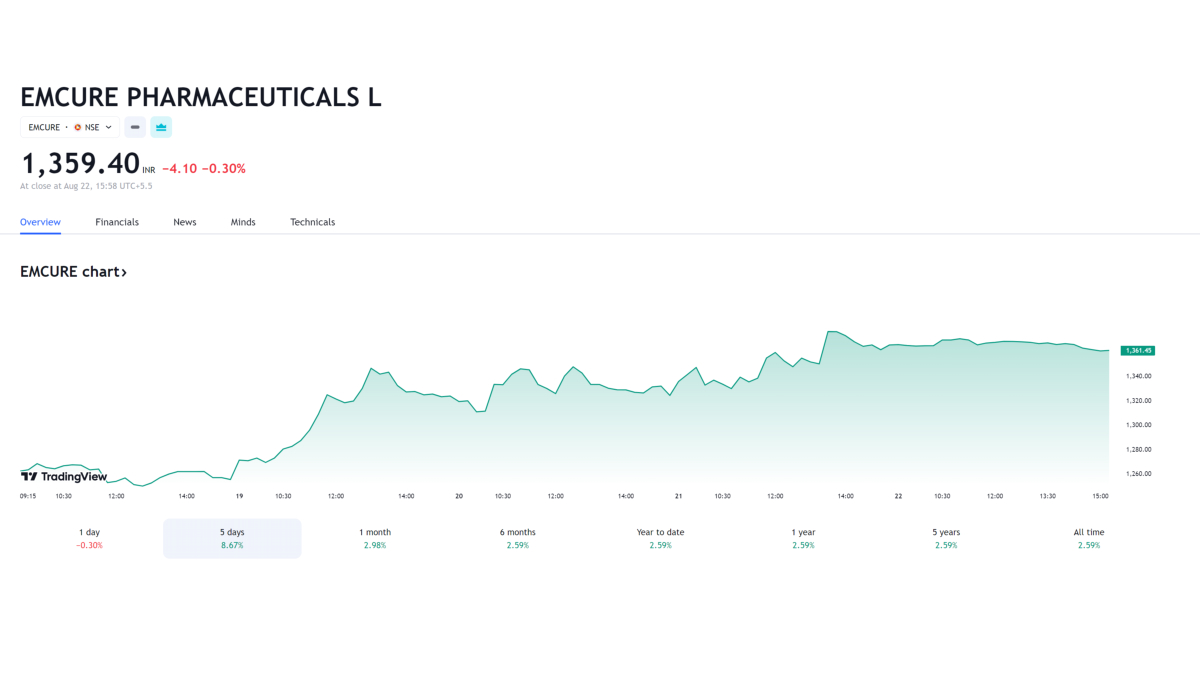
Task: Choose the 1 month range
Action: pos(375,538)
